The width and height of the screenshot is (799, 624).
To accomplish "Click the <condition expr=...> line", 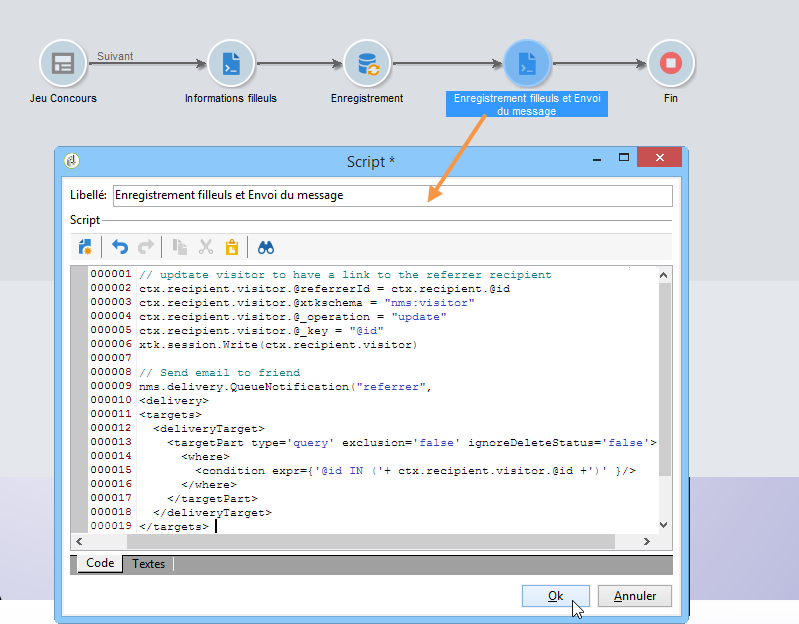I will [x=415, y=471].
